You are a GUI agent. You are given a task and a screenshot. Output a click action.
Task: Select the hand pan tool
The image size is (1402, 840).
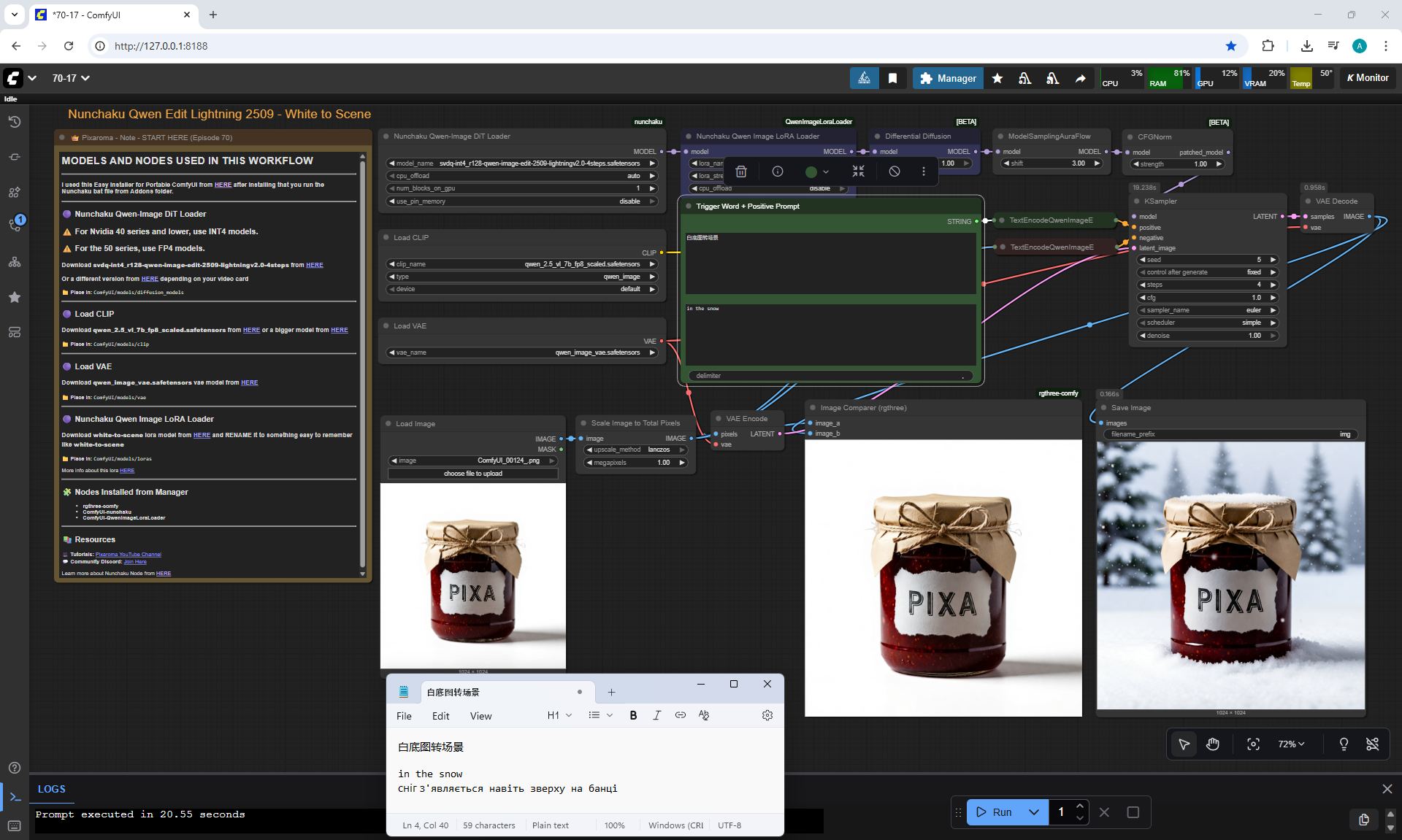point(1213,744)
